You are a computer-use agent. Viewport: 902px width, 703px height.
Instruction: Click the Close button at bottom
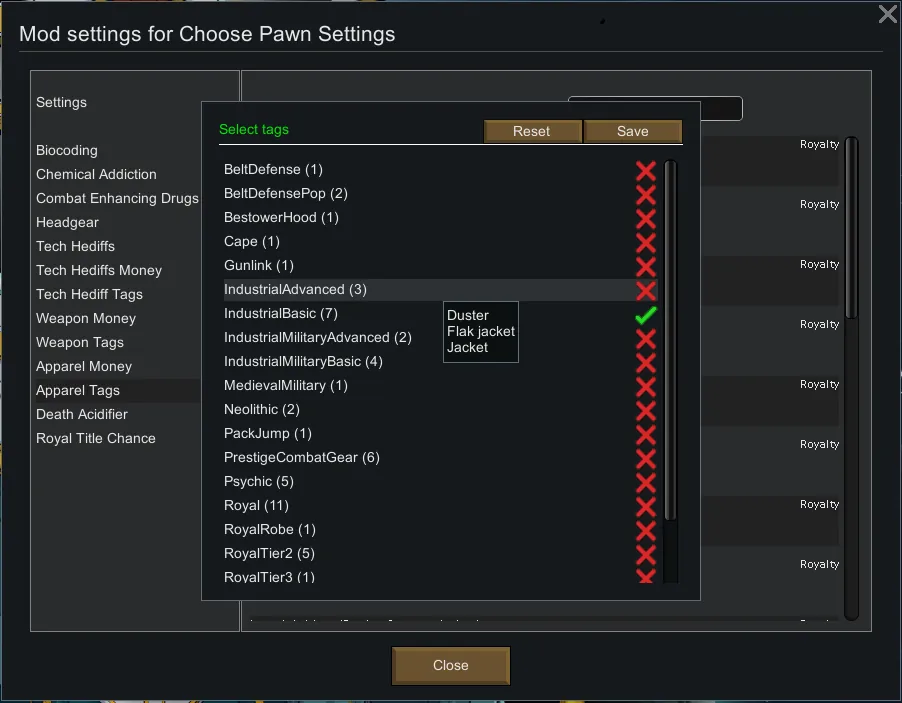click(x=450, y=665)
